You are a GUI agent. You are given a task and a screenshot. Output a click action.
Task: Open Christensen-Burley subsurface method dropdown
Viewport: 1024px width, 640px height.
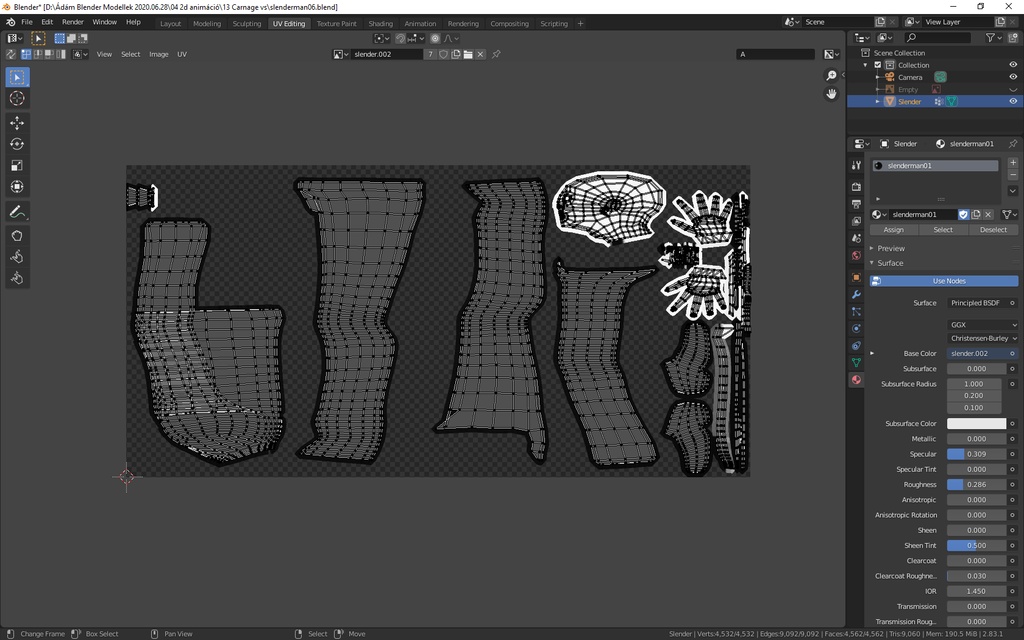coord(982,338)
